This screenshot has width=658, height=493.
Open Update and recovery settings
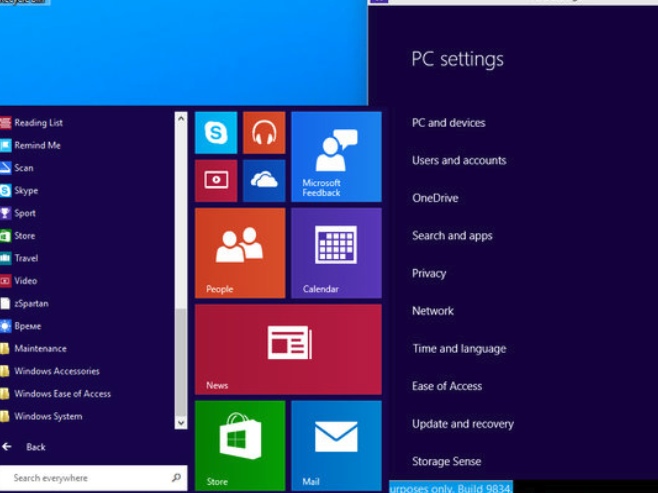click(x=463, y=424)
